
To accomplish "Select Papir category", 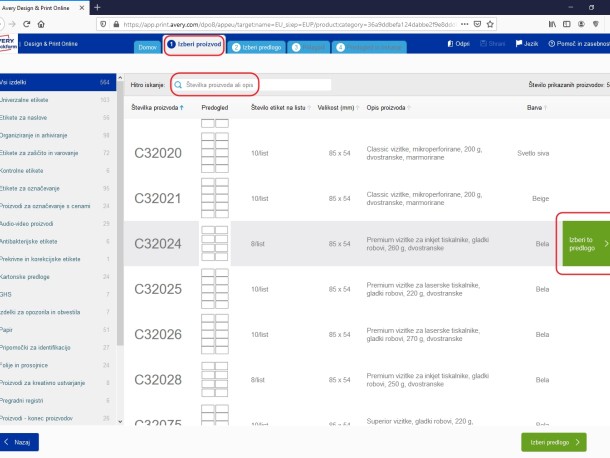I will coord(58,330).
